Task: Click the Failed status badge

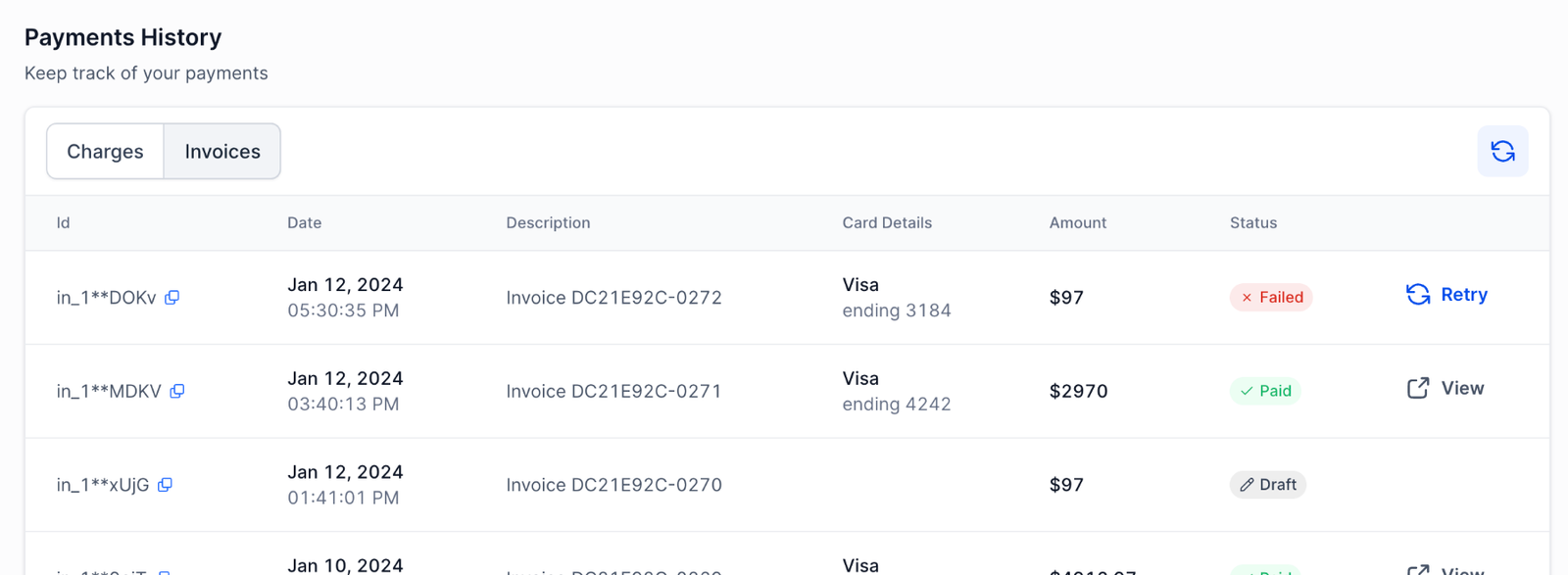Action: pyautogui.click(x=1271, y=298)
